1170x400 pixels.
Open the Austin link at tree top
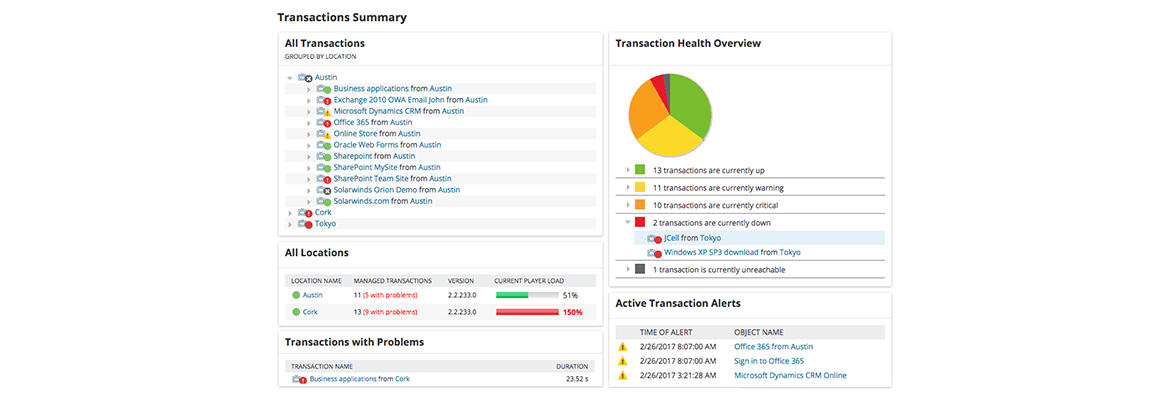click(x=326, y=77)
